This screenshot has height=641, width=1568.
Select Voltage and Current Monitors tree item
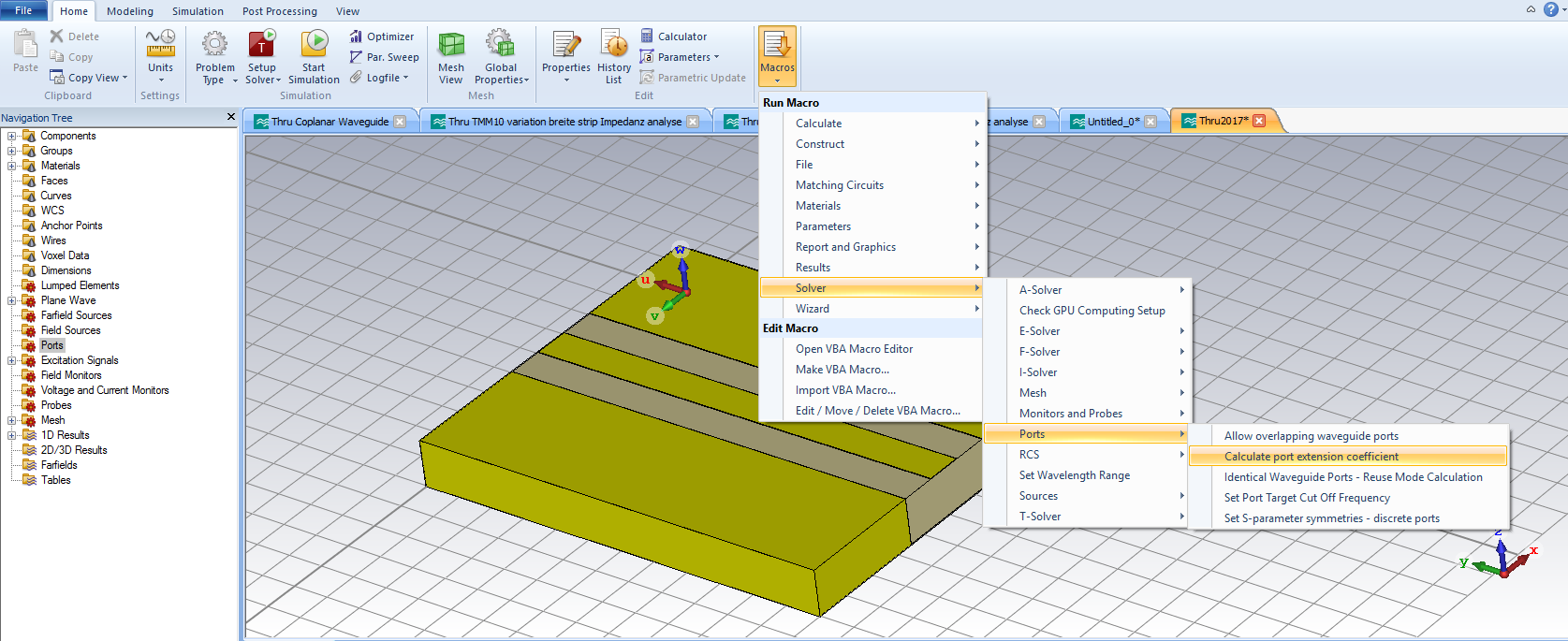coord(105,390)
